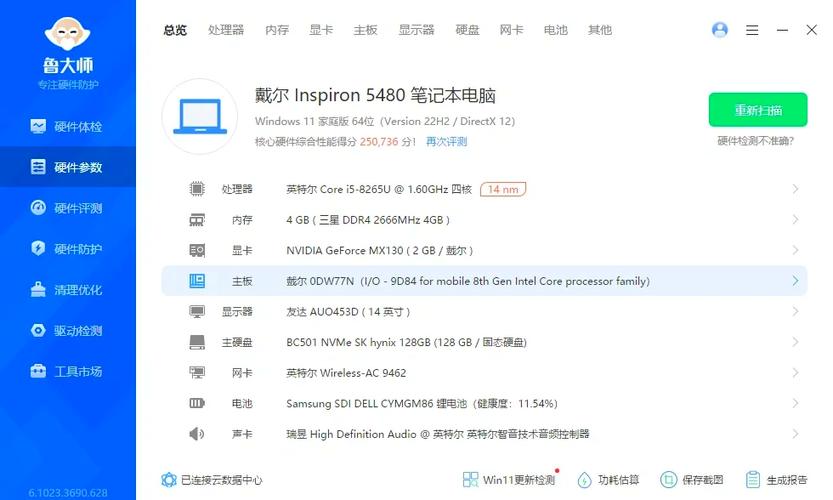Click the network card icon

pyautogui.click(x=197, y=372)
